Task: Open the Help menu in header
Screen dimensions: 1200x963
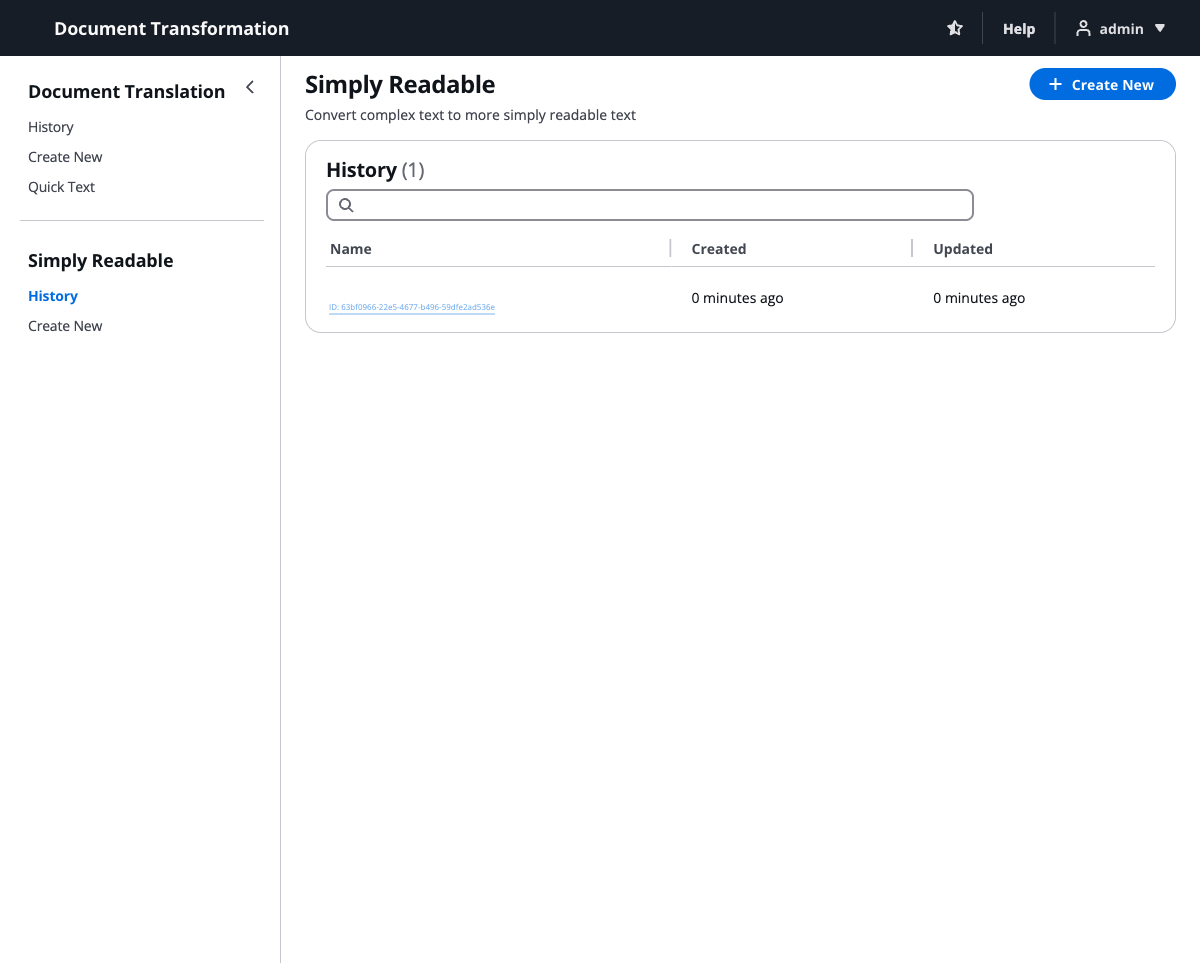Action: tap(1018, 29)
